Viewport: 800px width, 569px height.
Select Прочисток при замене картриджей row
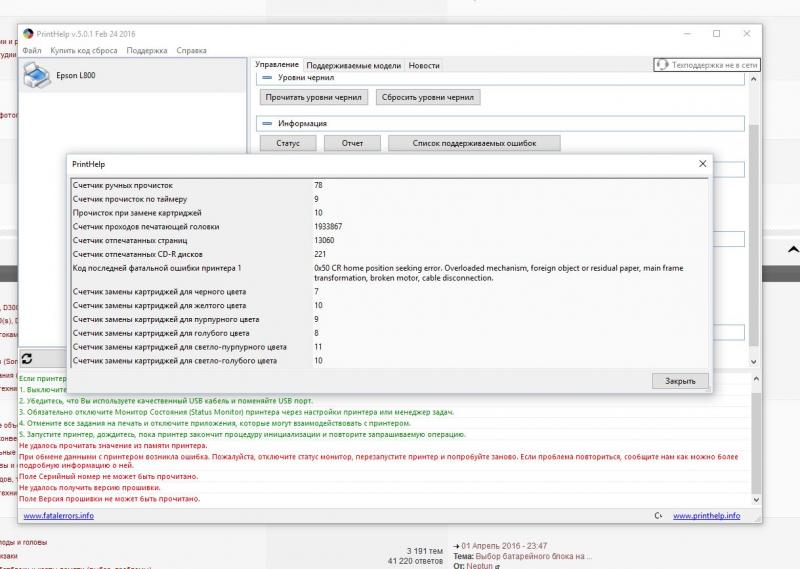pos(390,213)
